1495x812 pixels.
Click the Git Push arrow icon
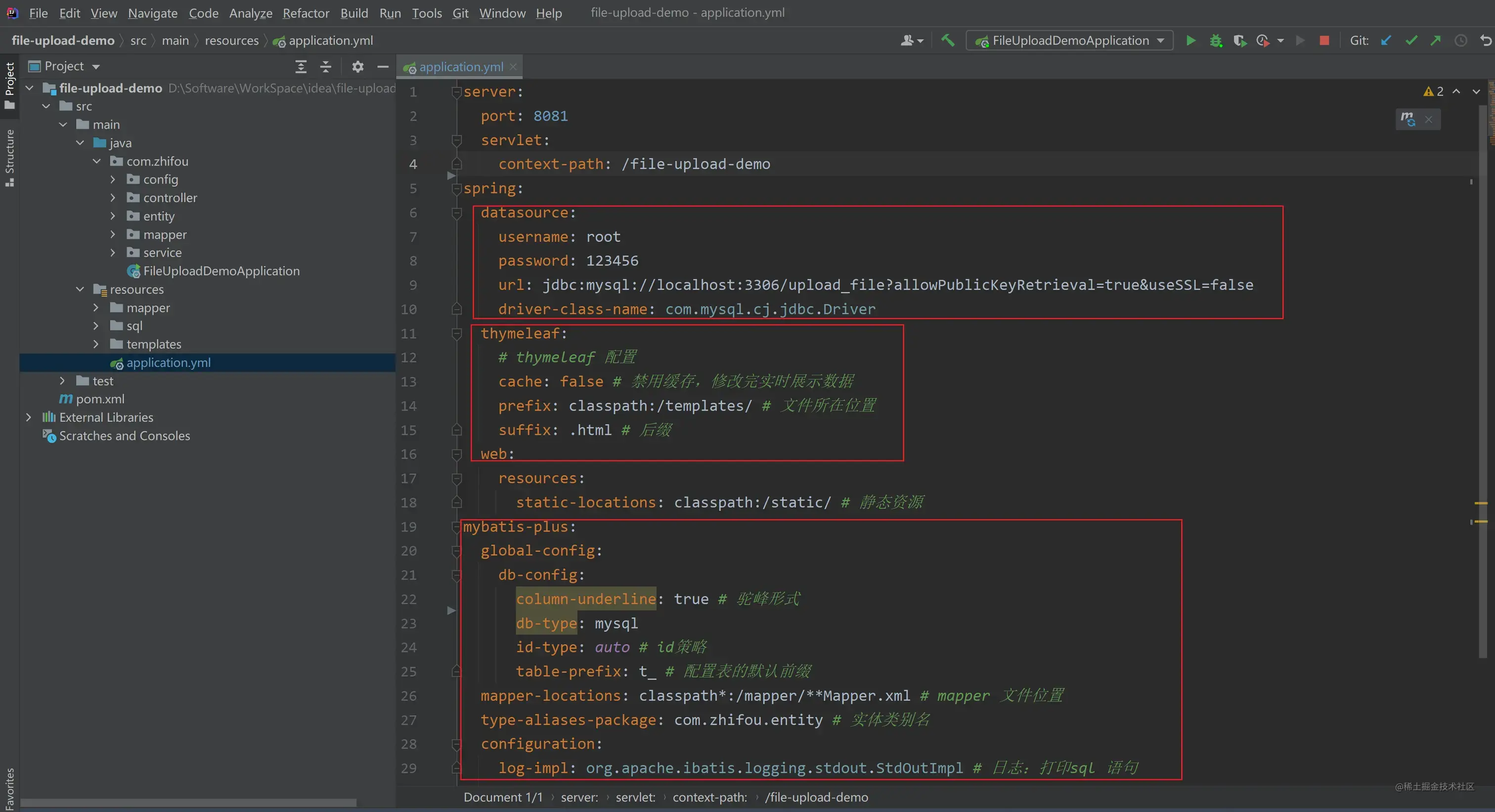1436,41
